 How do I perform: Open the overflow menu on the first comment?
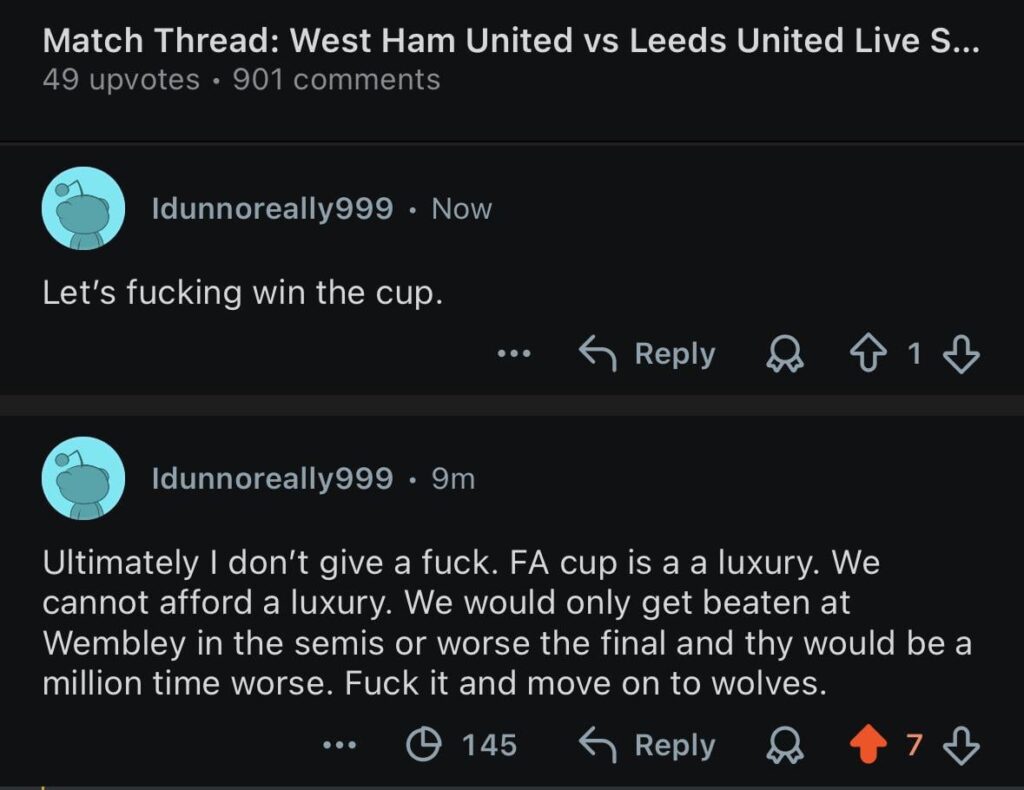pyautogui.click(x=513, y=353)
